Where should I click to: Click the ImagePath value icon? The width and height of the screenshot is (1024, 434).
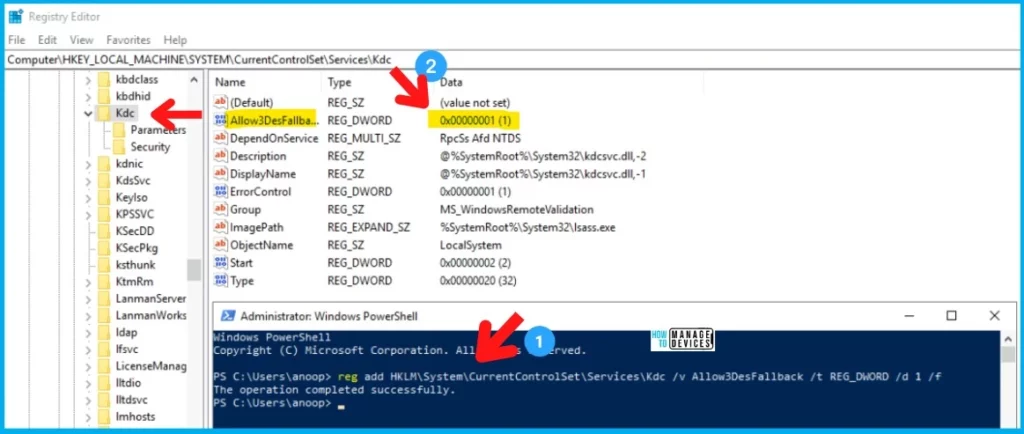tap(221, 227)
